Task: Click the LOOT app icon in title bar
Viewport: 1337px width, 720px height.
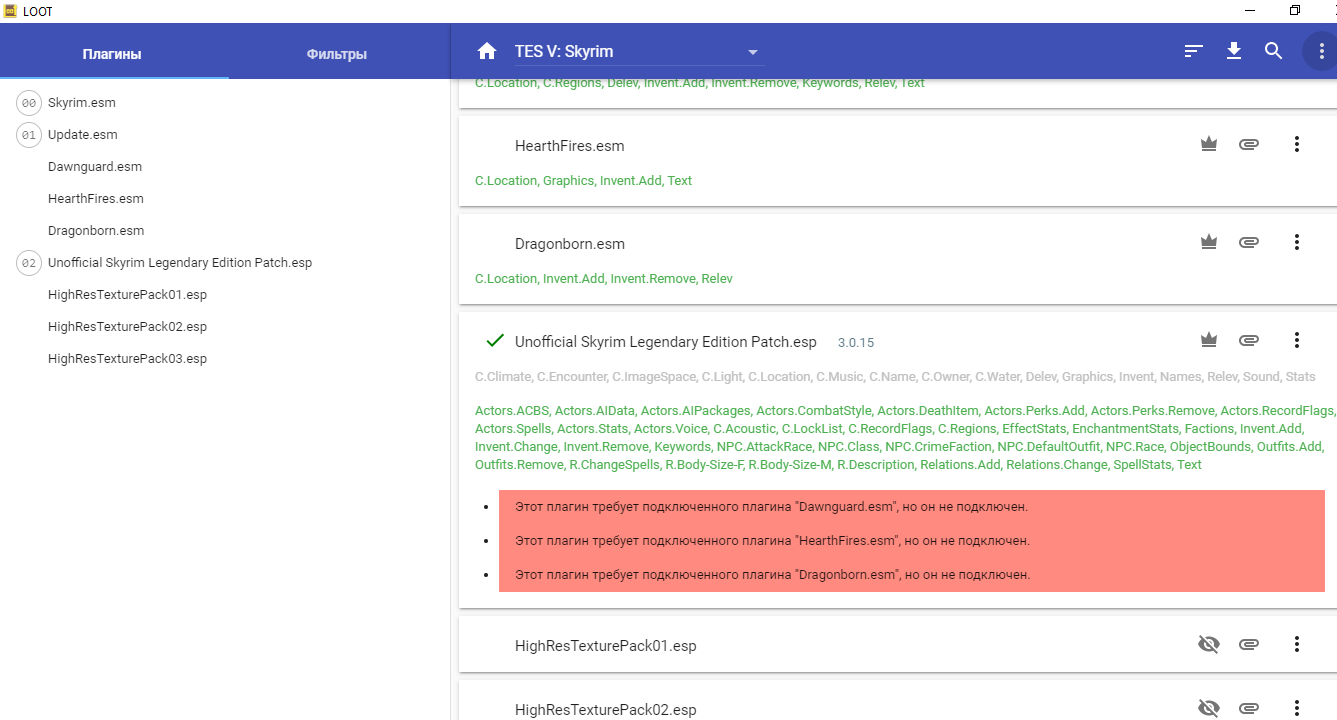Action: (x=10, y=11)
